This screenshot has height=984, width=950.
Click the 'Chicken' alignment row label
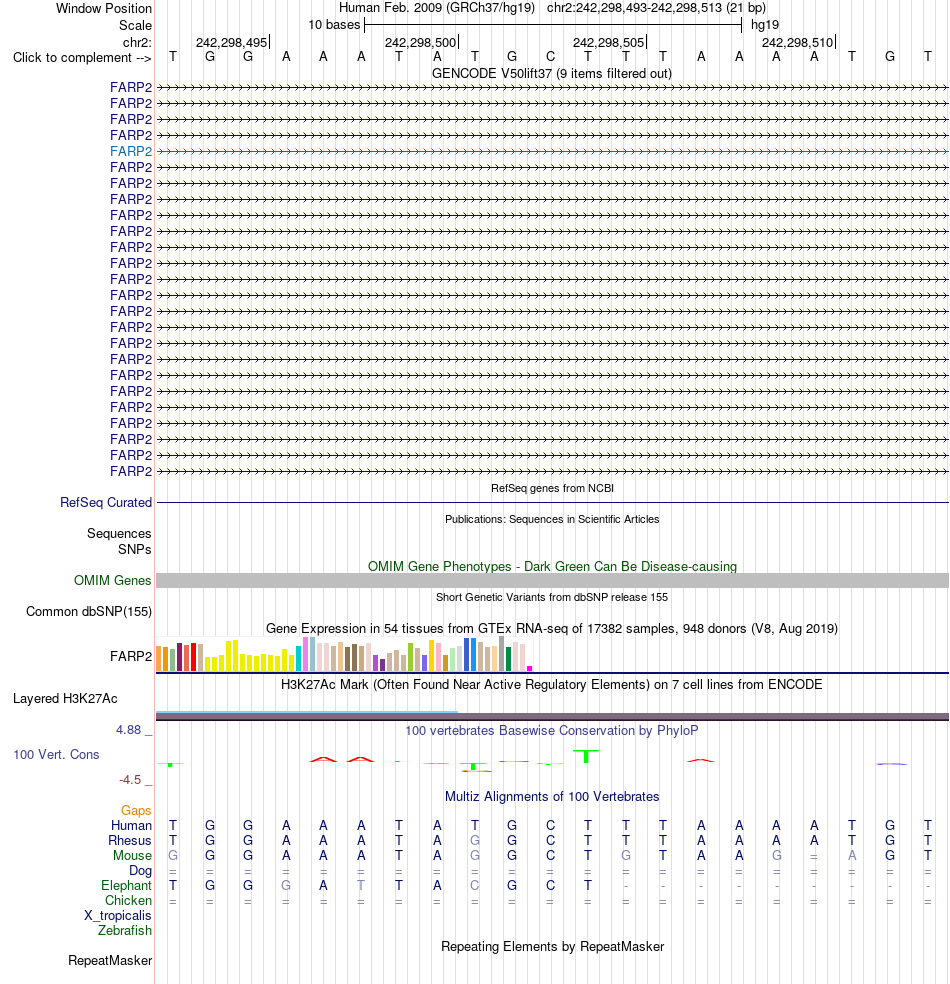(129, 901)
